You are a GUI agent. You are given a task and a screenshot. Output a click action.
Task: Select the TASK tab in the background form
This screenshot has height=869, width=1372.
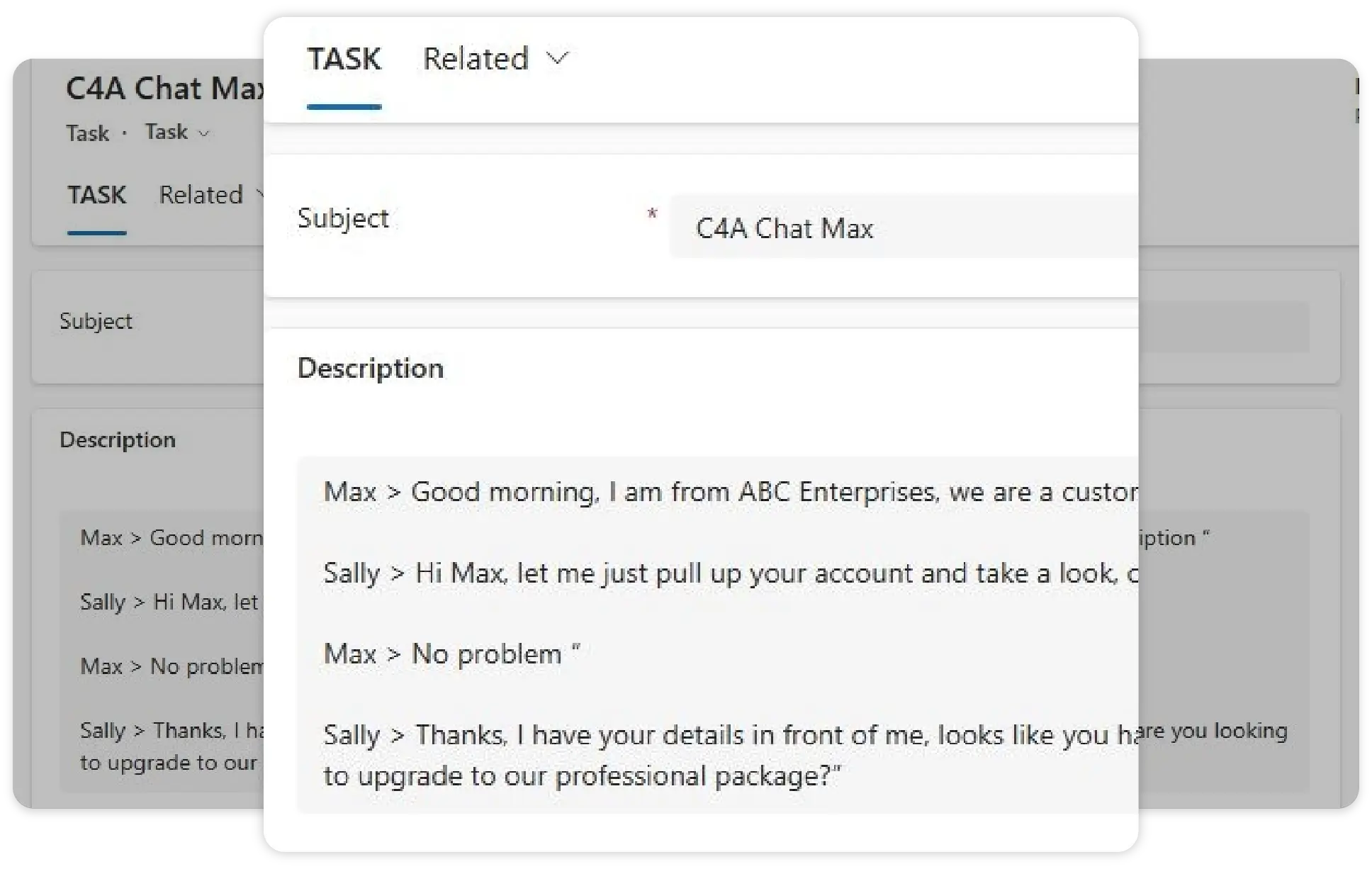(x=97, y=195)
